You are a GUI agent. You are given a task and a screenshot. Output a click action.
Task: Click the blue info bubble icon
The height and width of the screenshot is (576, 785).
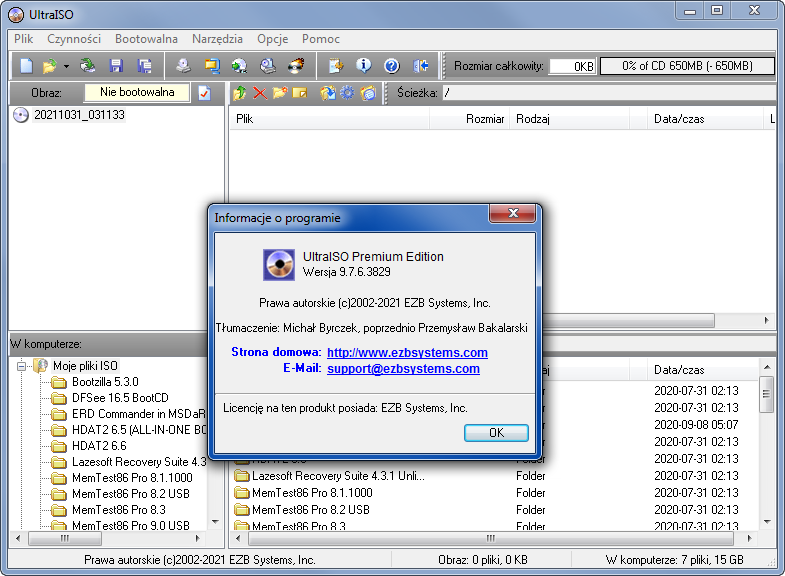click(363, 66)
